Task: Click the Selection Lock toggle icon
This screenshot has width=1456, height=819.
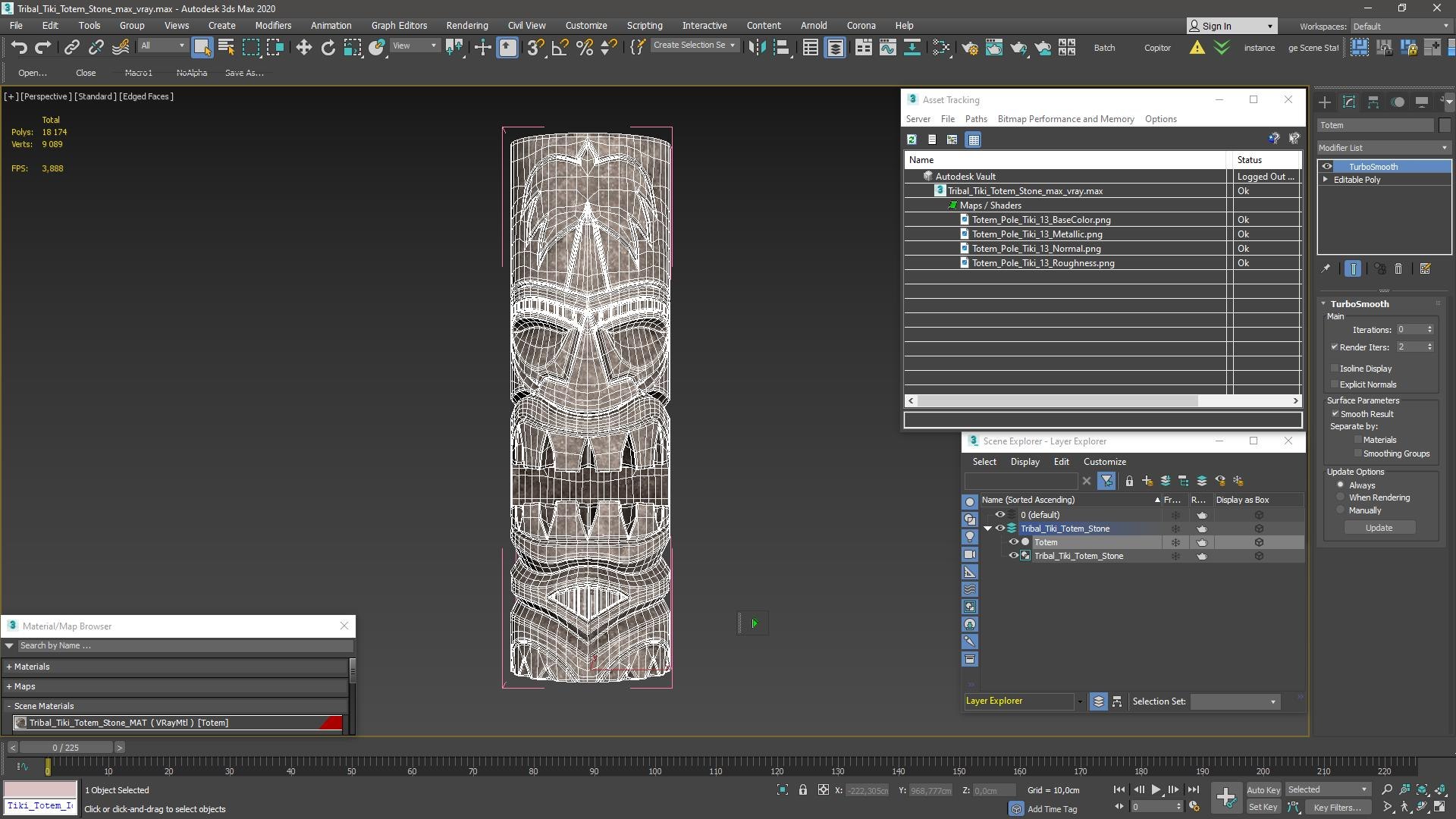Action: point(803,790)
